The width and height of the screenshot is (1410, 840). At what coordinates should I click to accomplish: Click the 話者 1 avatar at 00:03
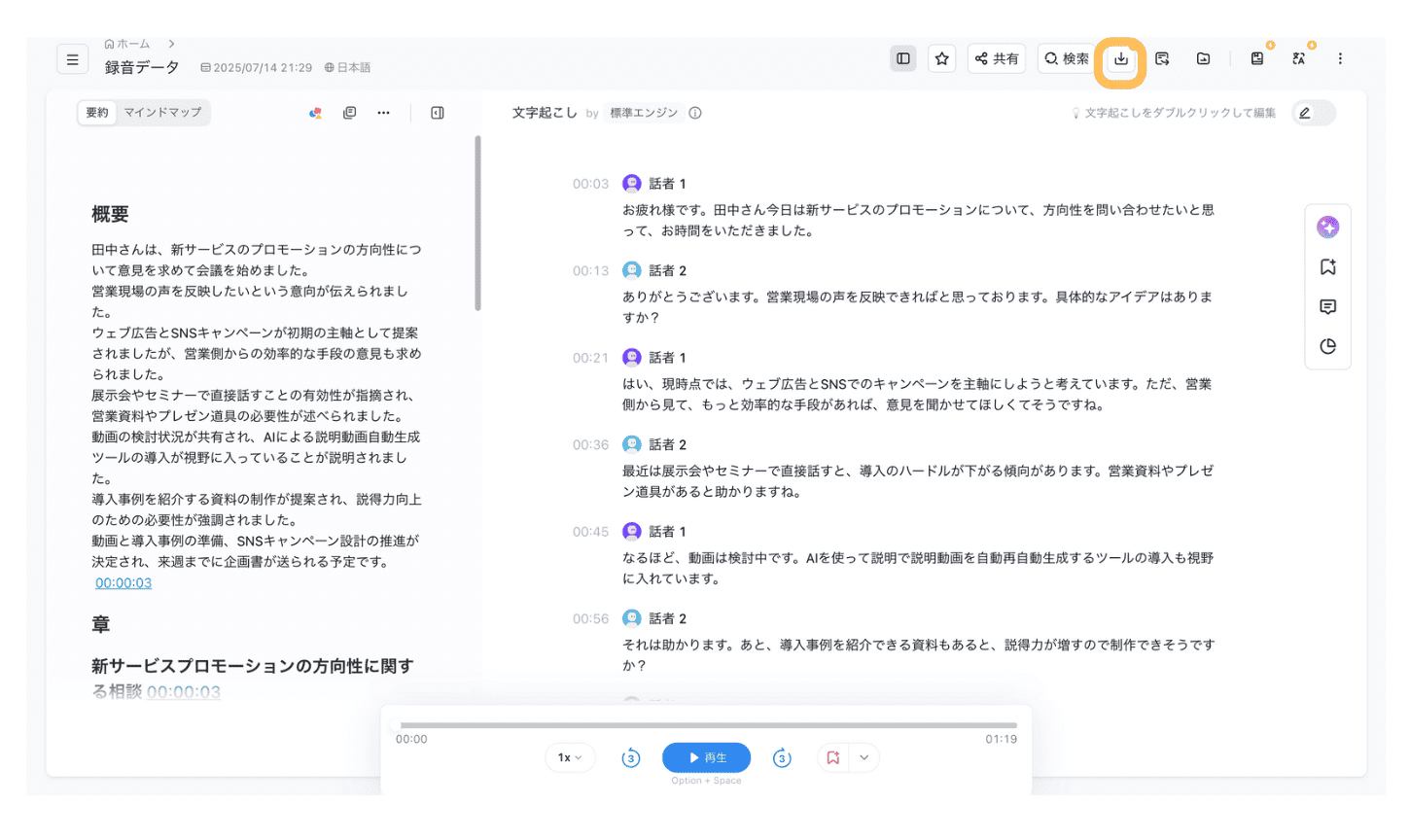coord(632,183)
